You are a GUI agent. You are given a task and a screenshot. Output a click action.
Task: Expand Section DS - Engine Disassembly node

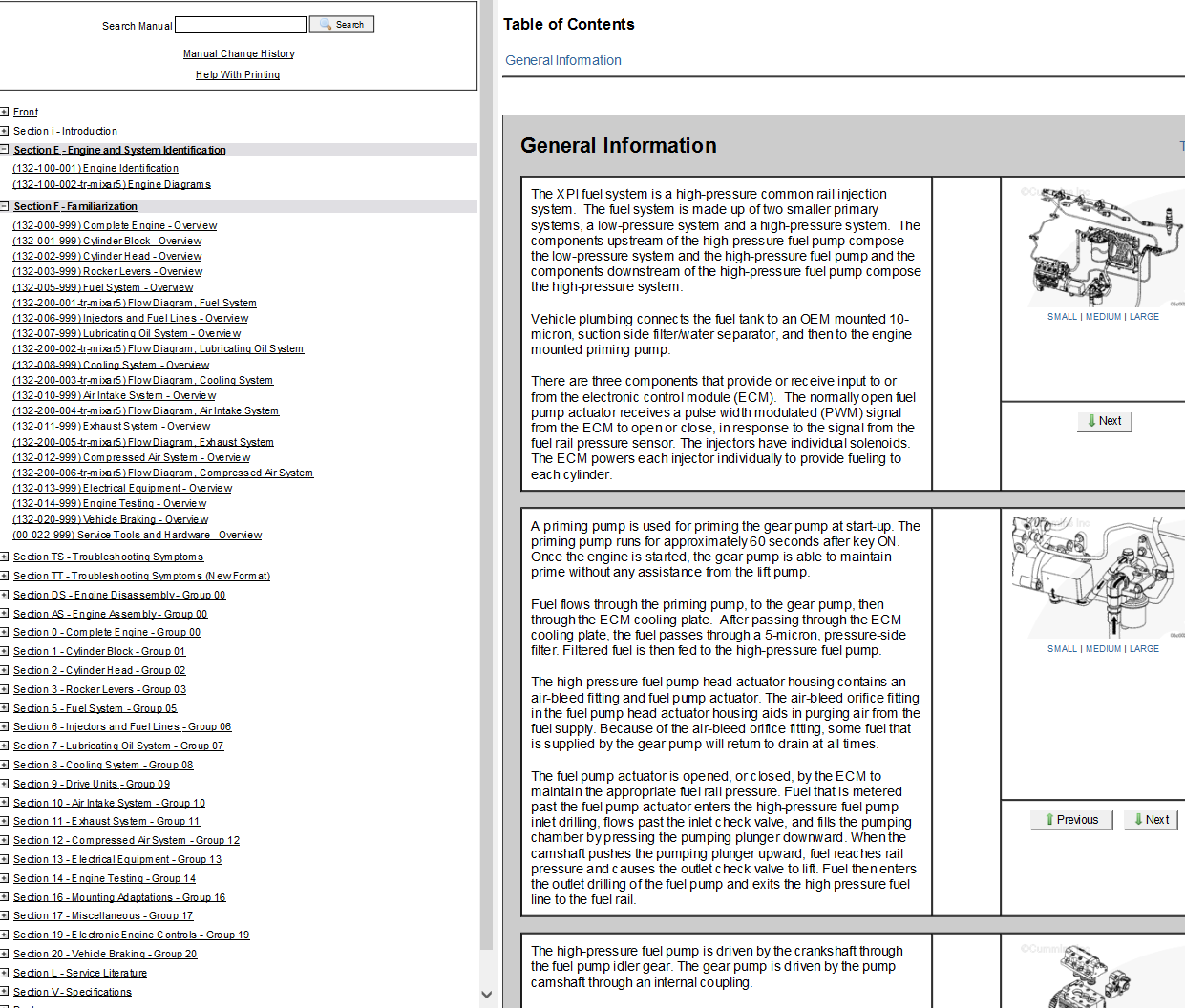[5, 595]
